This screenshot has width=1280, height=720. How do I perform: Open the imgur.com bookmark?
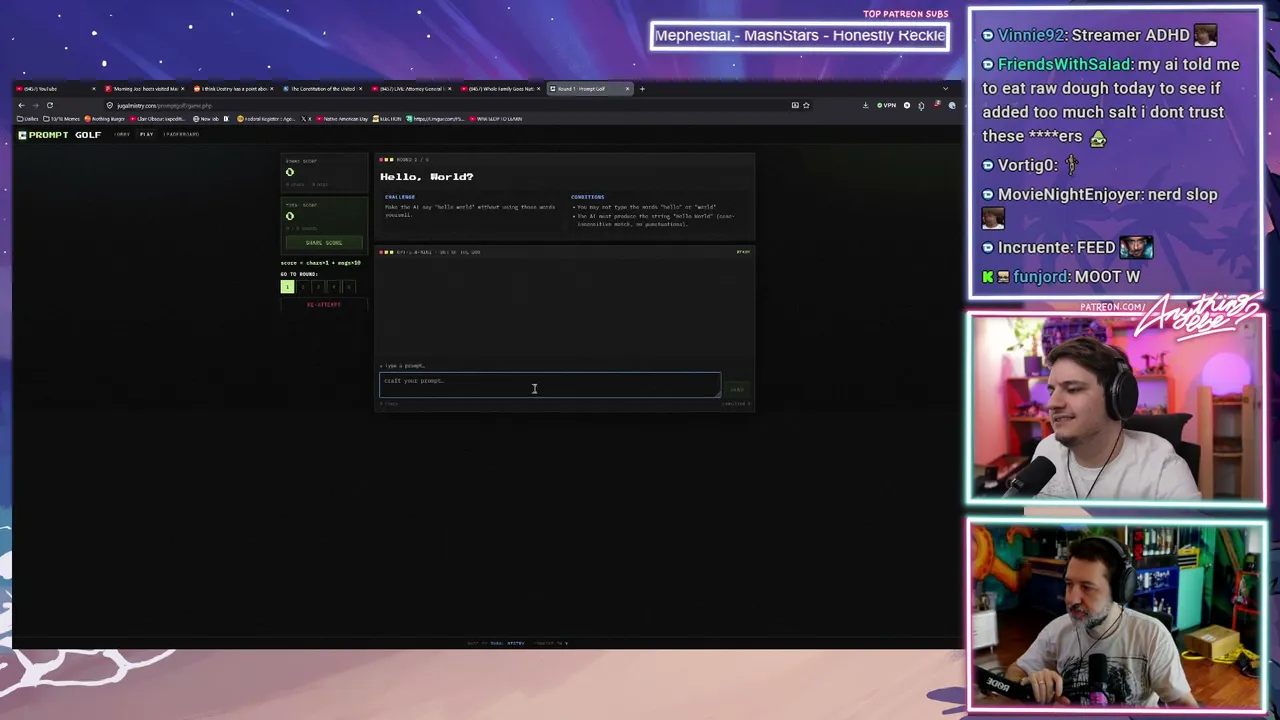coord(435,119)
